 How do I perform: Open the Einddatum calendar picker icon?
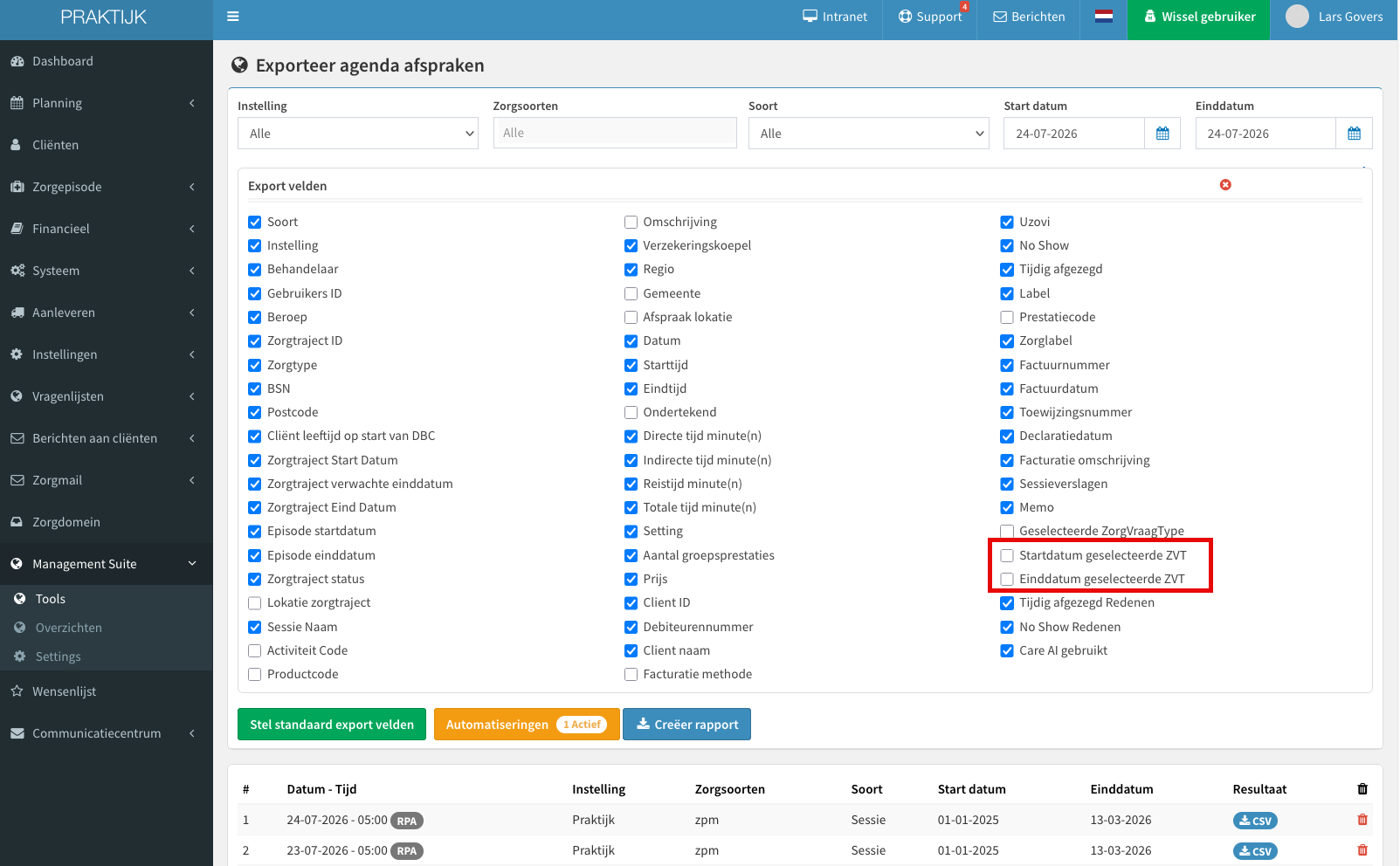[x=1354, y=134]
